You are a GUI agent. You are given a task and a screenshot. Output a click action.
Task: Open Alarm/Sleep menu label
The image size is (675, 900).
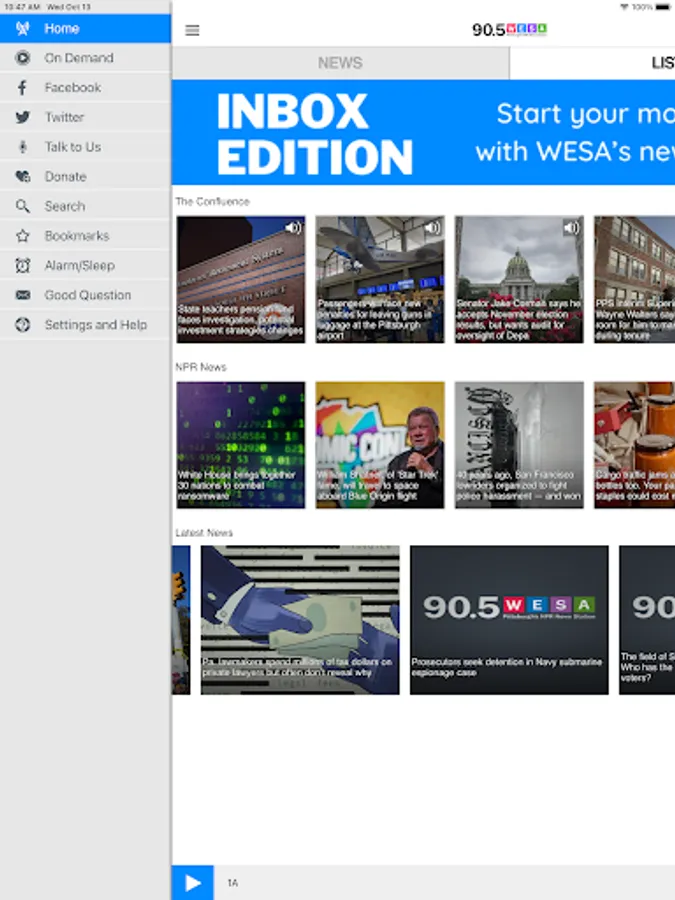coord(80,266)
